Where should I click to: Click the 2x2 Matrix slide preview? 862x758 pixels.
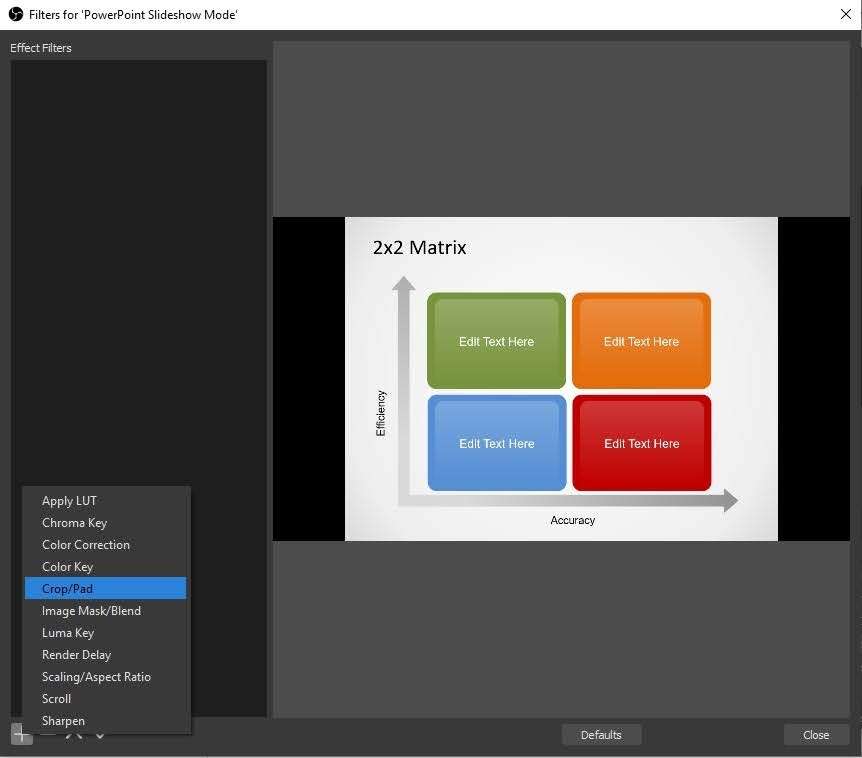click(x=561, y=379)
